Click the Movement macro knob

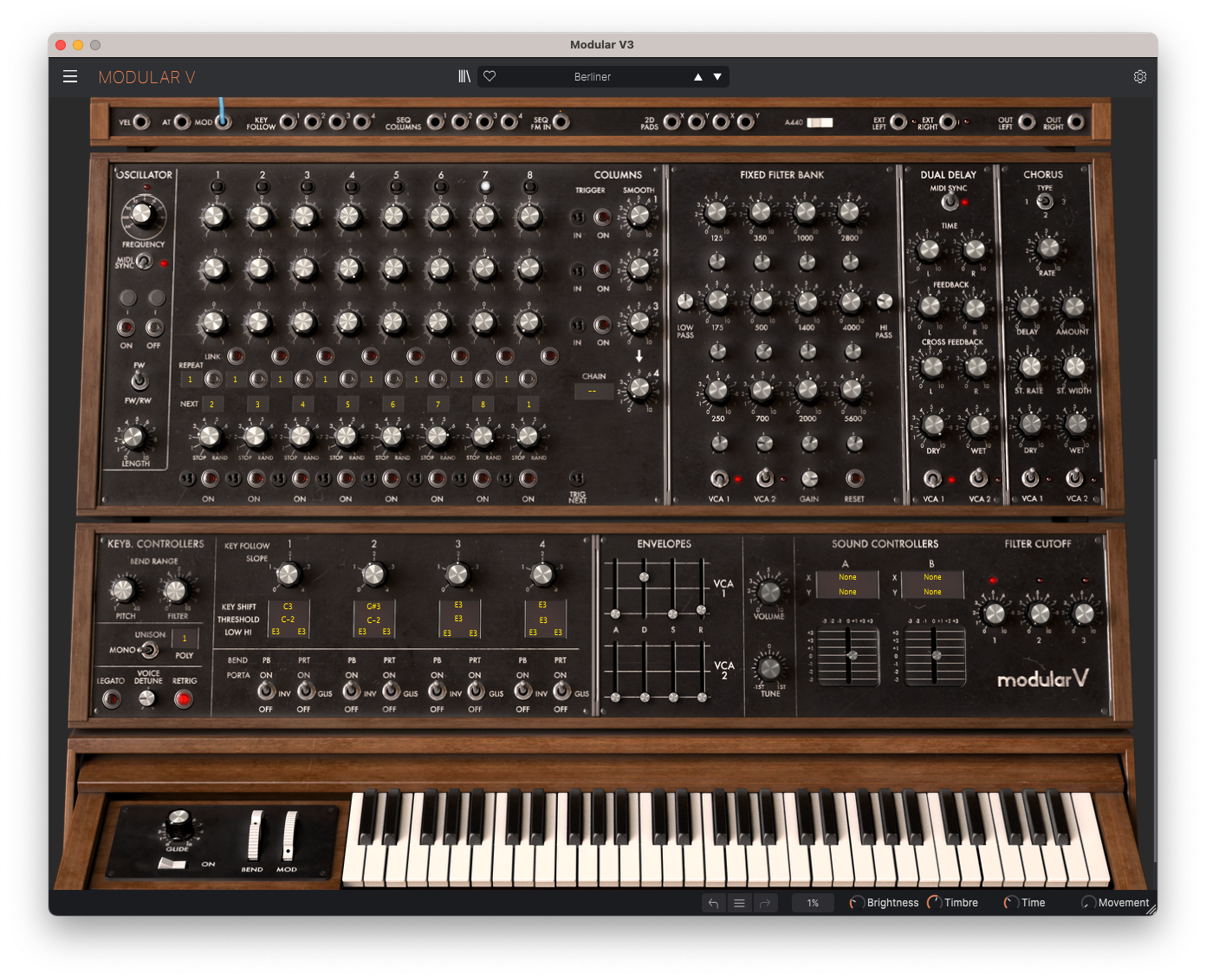(x=1088, y=903)
